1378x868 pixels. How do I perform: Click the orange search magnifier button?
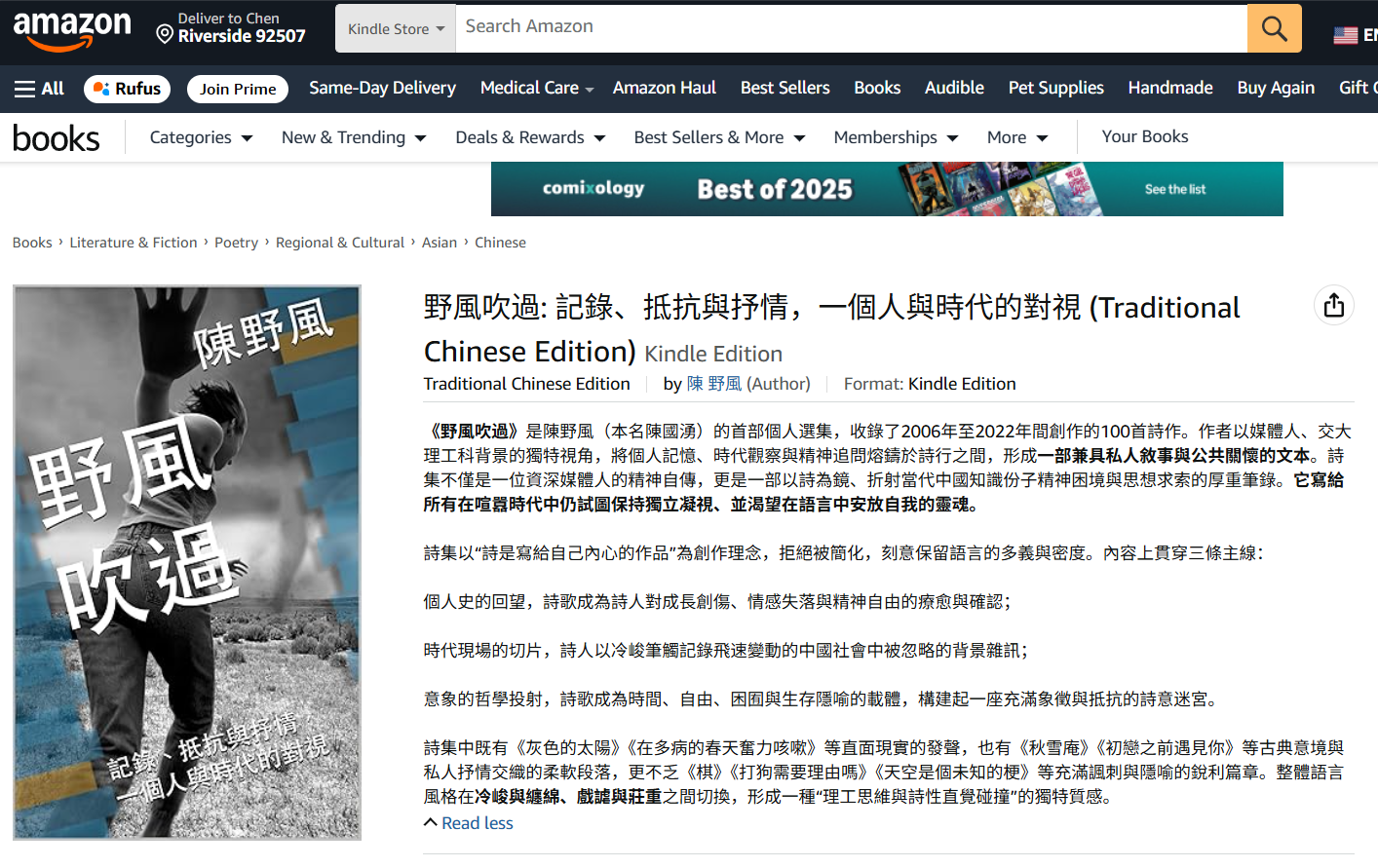point(1274,28)
